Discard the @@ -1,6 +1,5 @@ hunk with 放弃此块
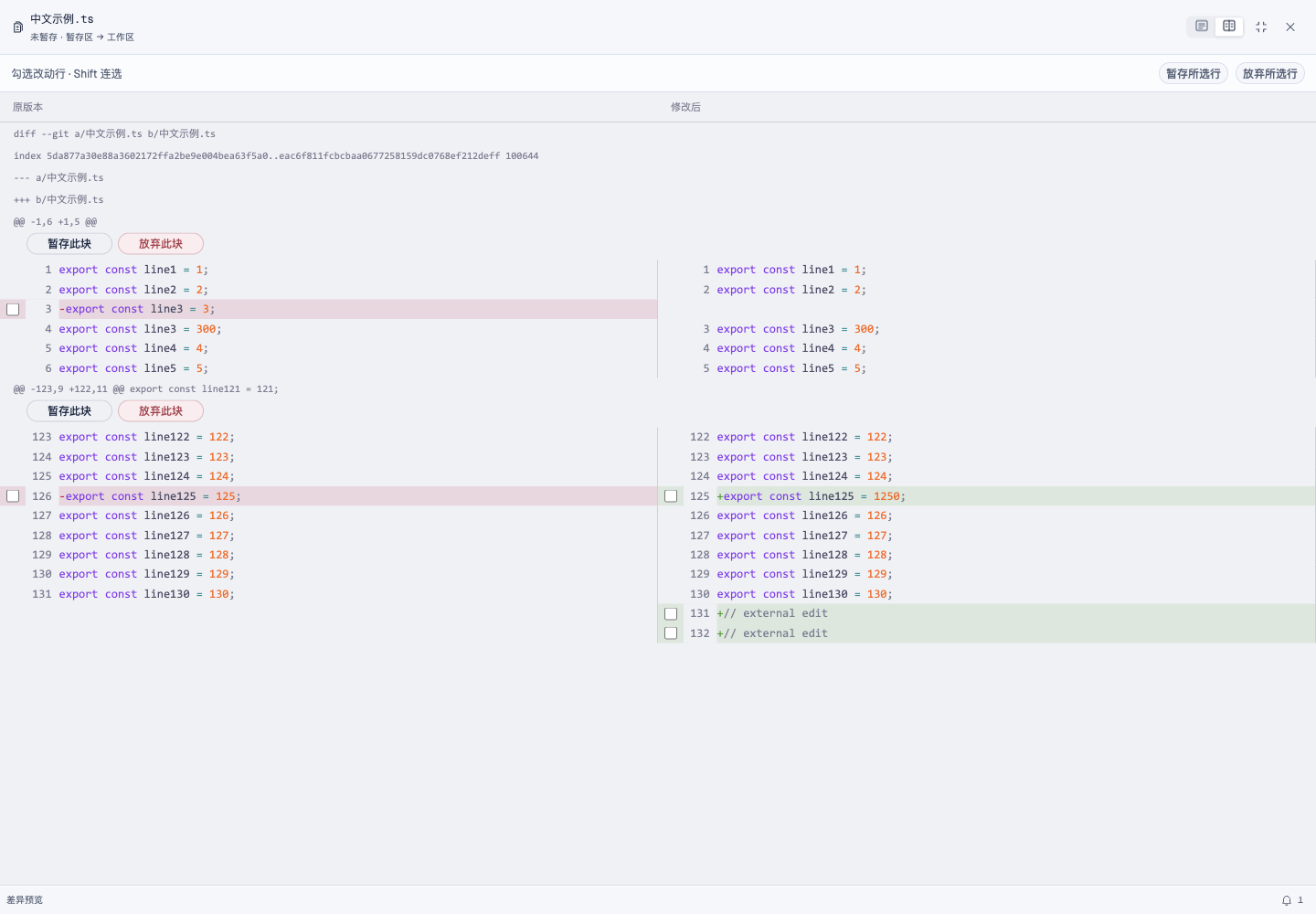This screenshot has width=1316, height=914. pos(161,244)
